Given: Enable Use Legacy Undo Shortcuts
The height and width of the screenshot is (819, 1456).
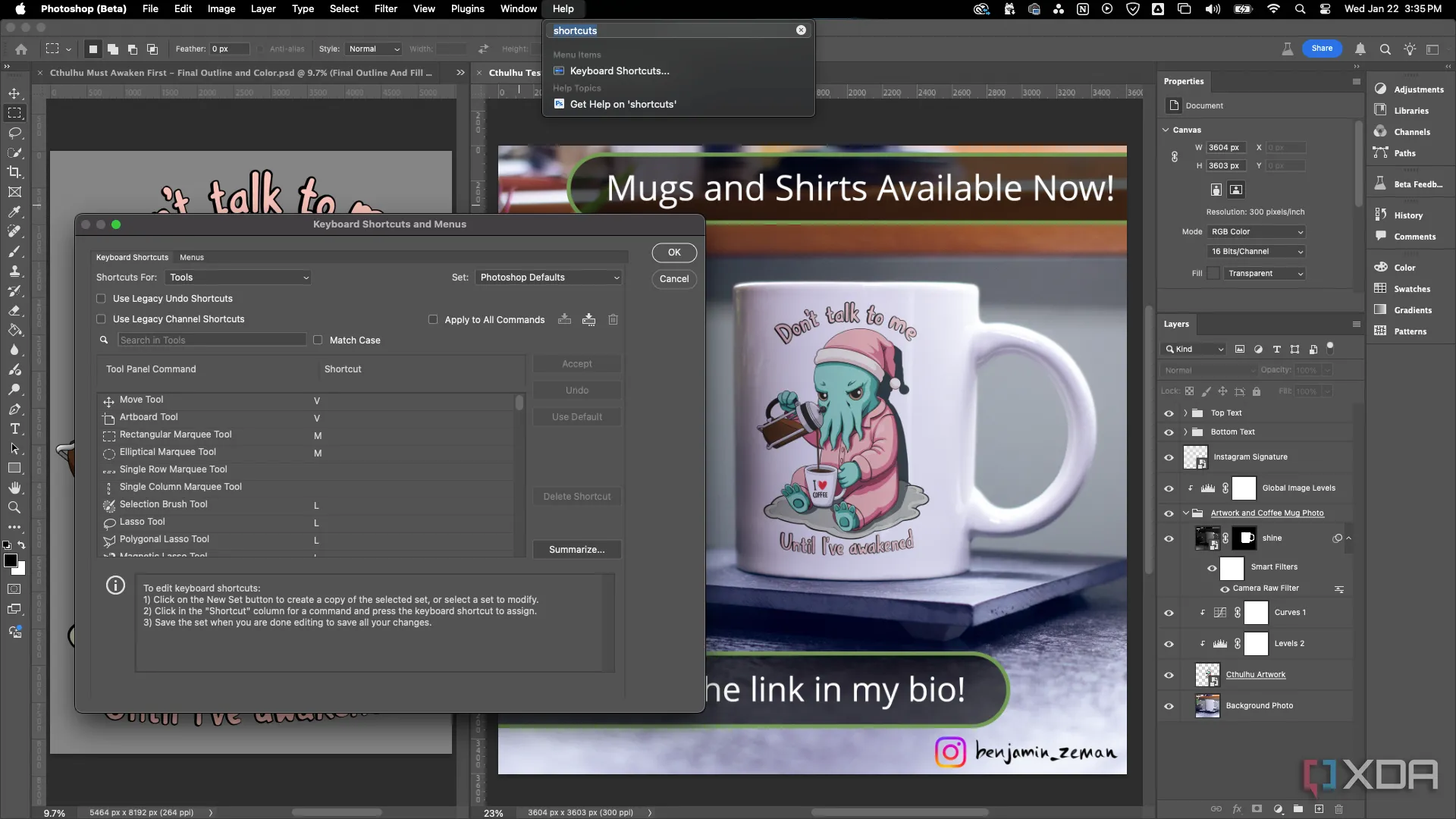Looking at the screenshot, I should click(x=101, y=299).
